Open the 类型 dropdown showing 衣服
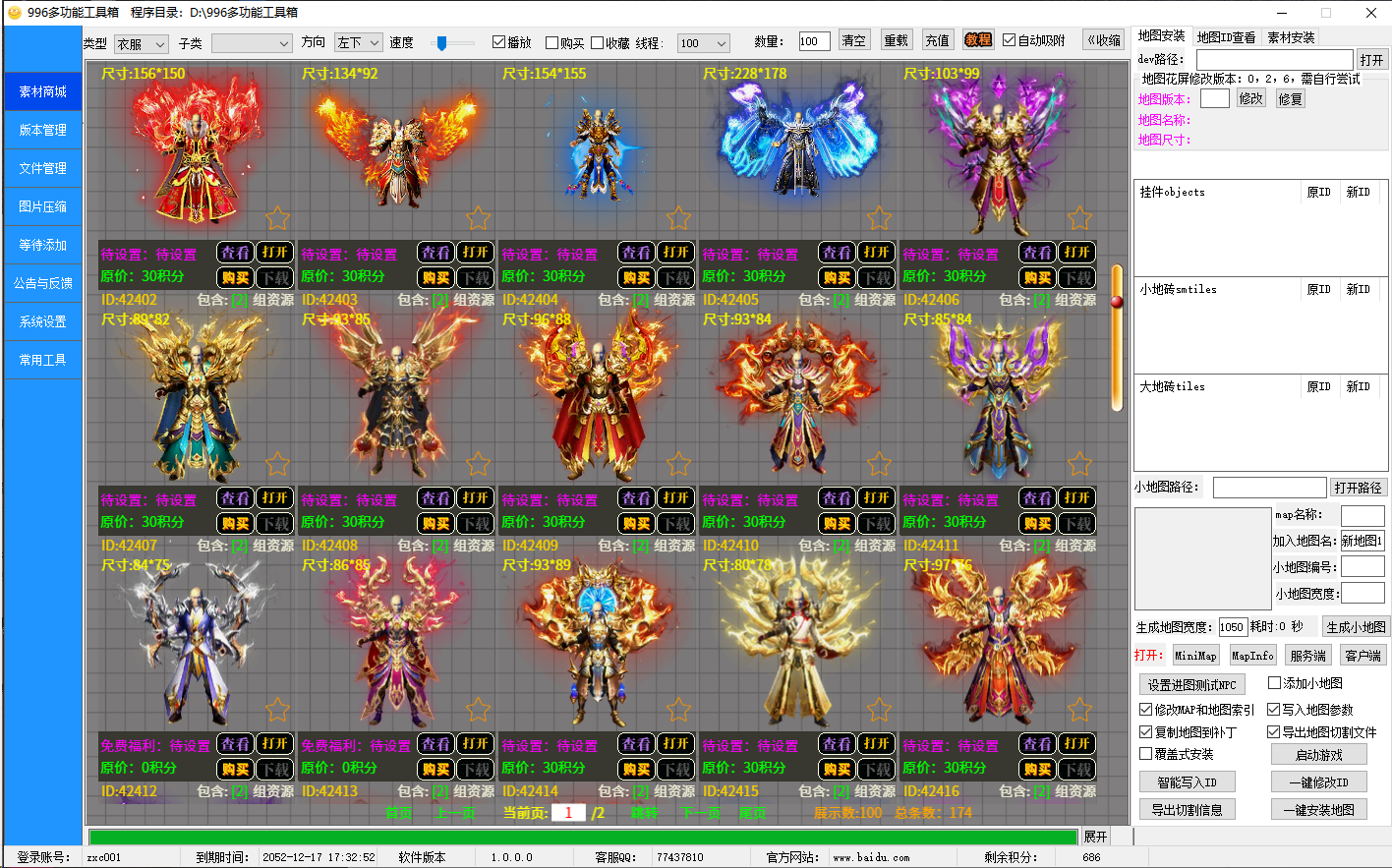 pos(141,43)
